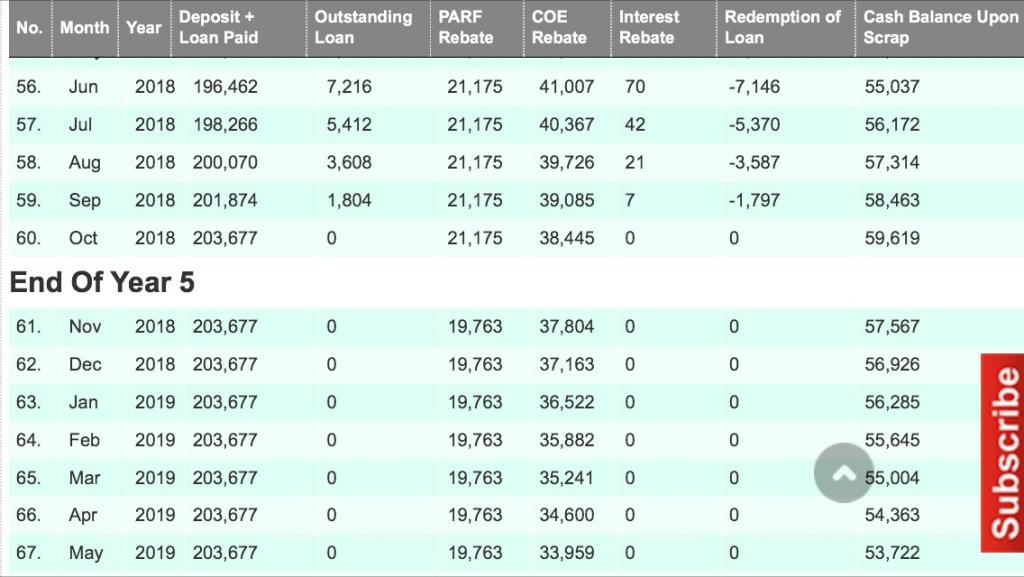Select the No. column header
Screen dimensions: 1024x577
[x=30, y=27]
